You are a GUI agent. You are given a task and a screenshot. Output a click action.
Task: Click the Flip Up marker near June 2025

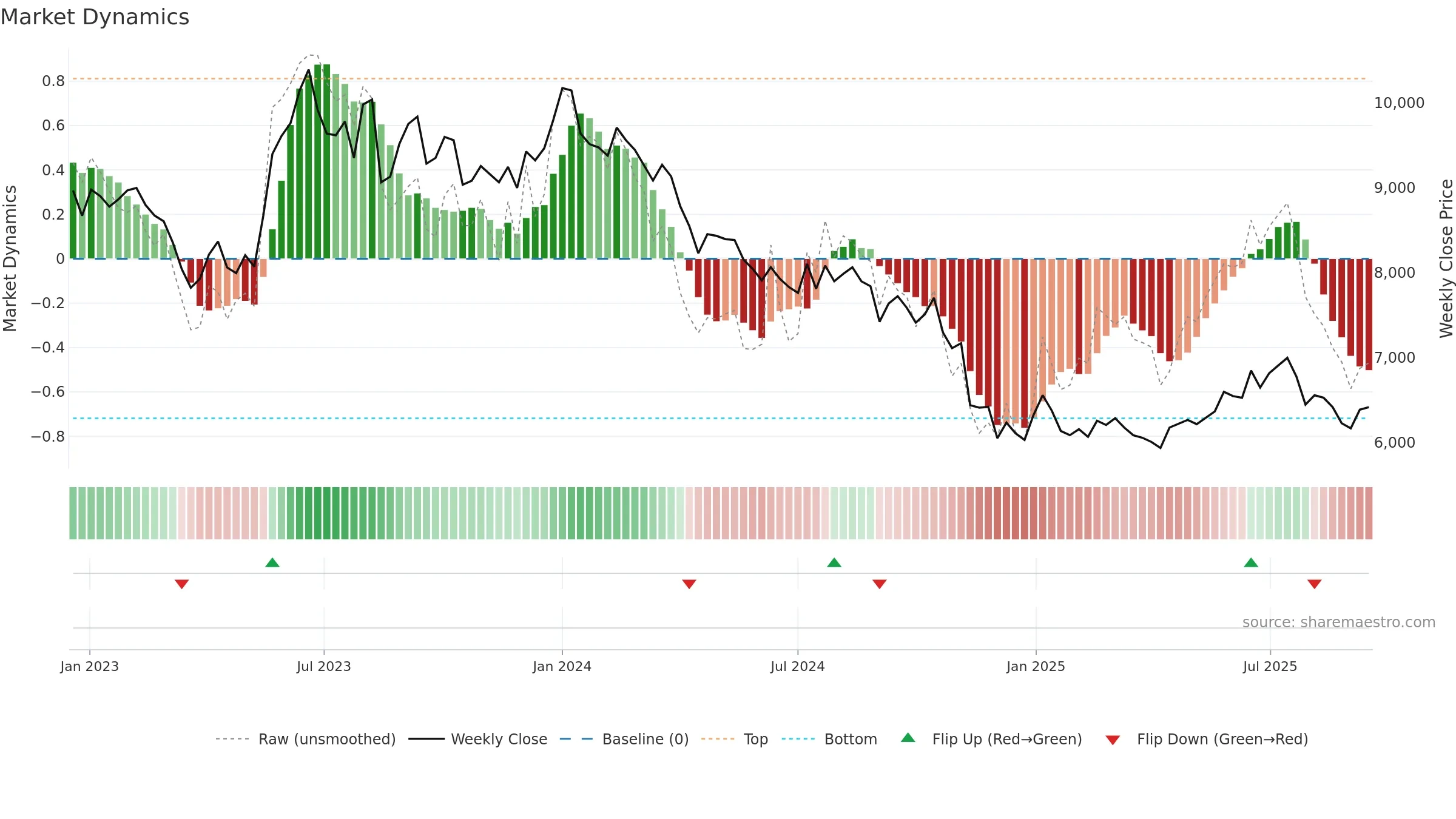tap(1251, 562)
